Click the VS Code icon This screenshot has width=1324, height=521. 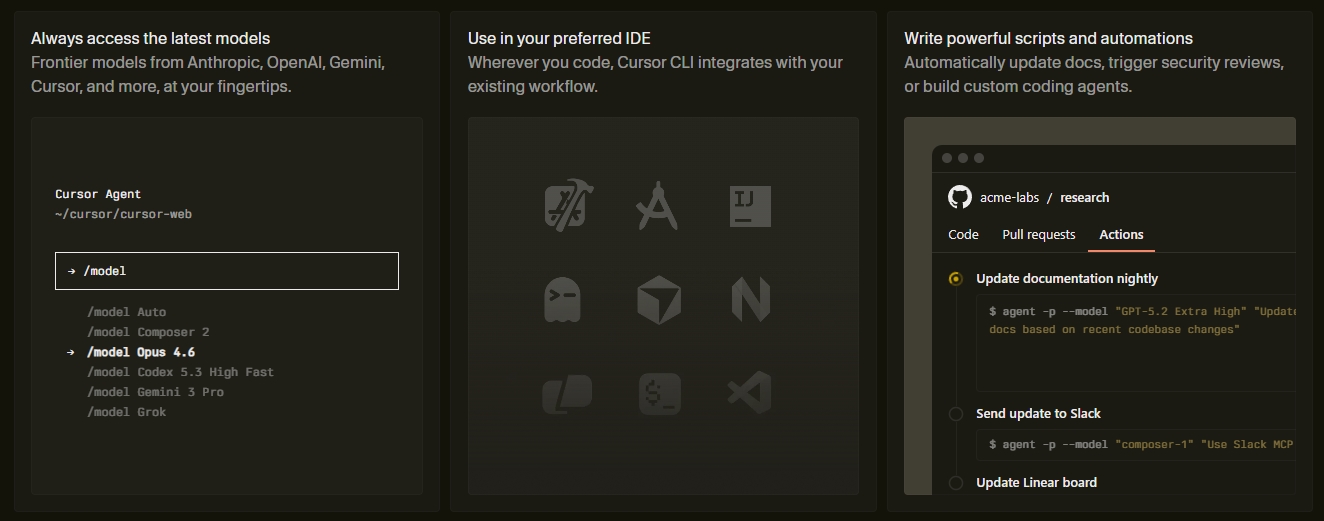tap(750, 393)
